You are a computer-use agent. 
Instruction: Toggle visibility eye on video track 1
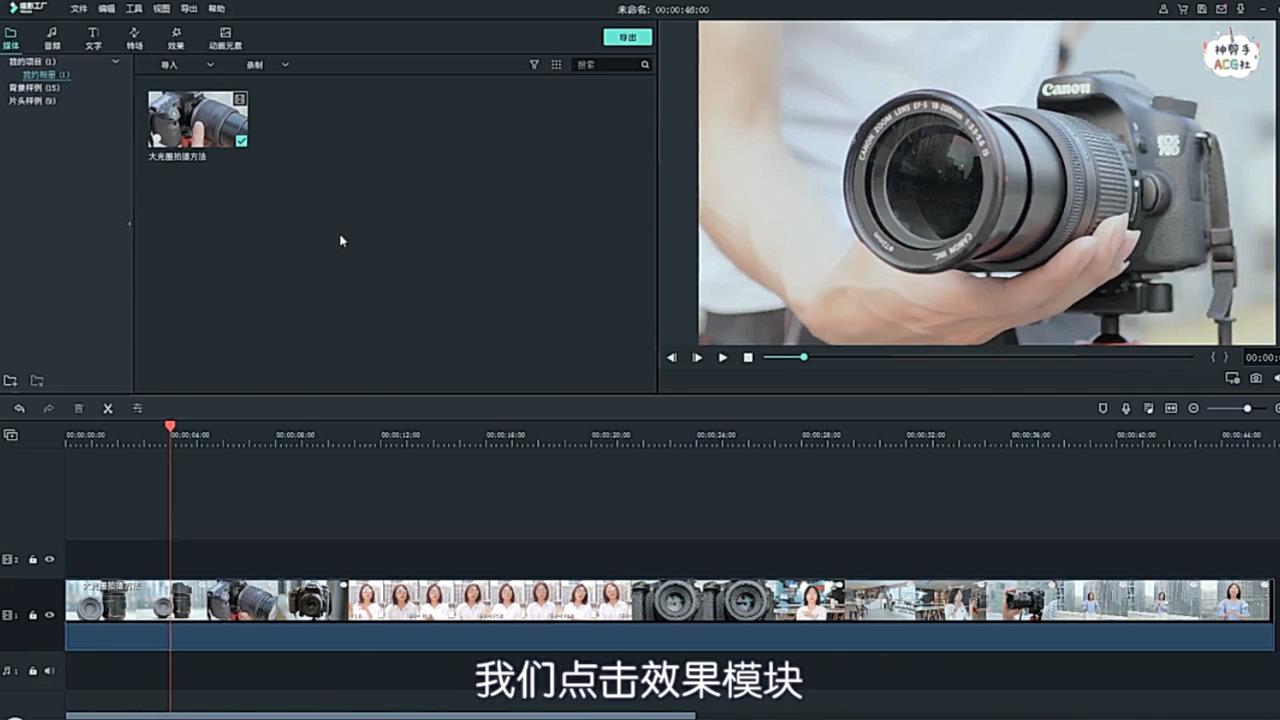(49, 616)
